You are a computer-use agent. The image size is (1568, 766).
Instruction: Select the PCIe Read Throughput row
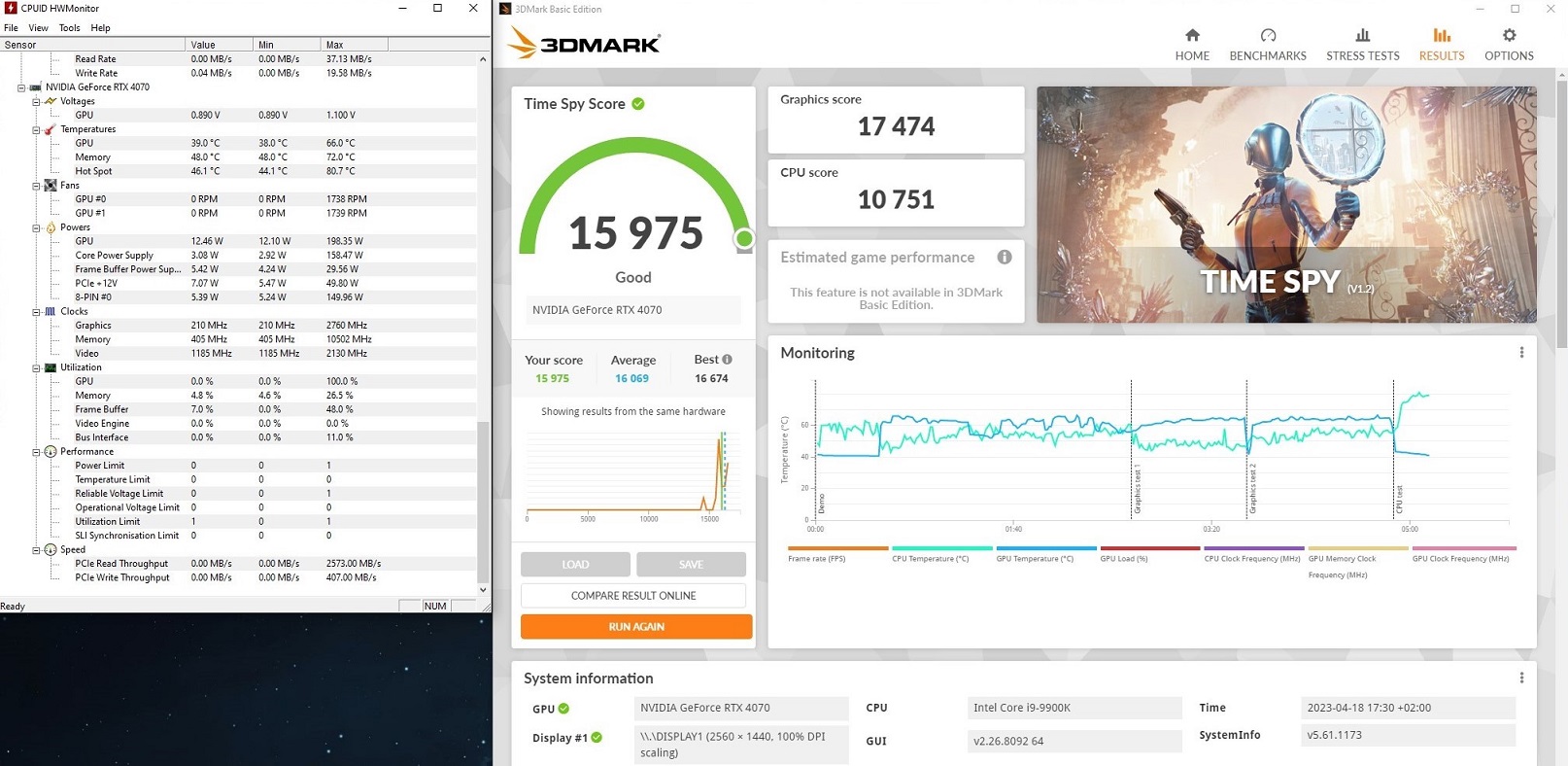click(238, 564)
